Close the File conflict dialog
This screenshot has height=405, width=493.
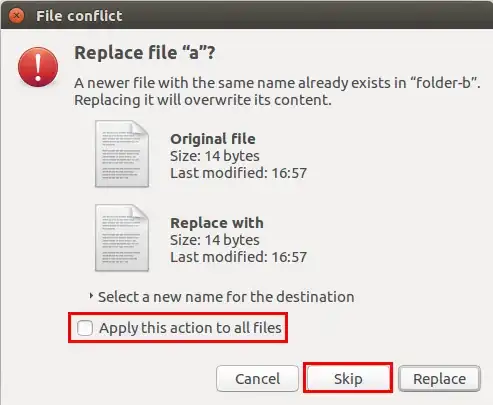(16, 16)
